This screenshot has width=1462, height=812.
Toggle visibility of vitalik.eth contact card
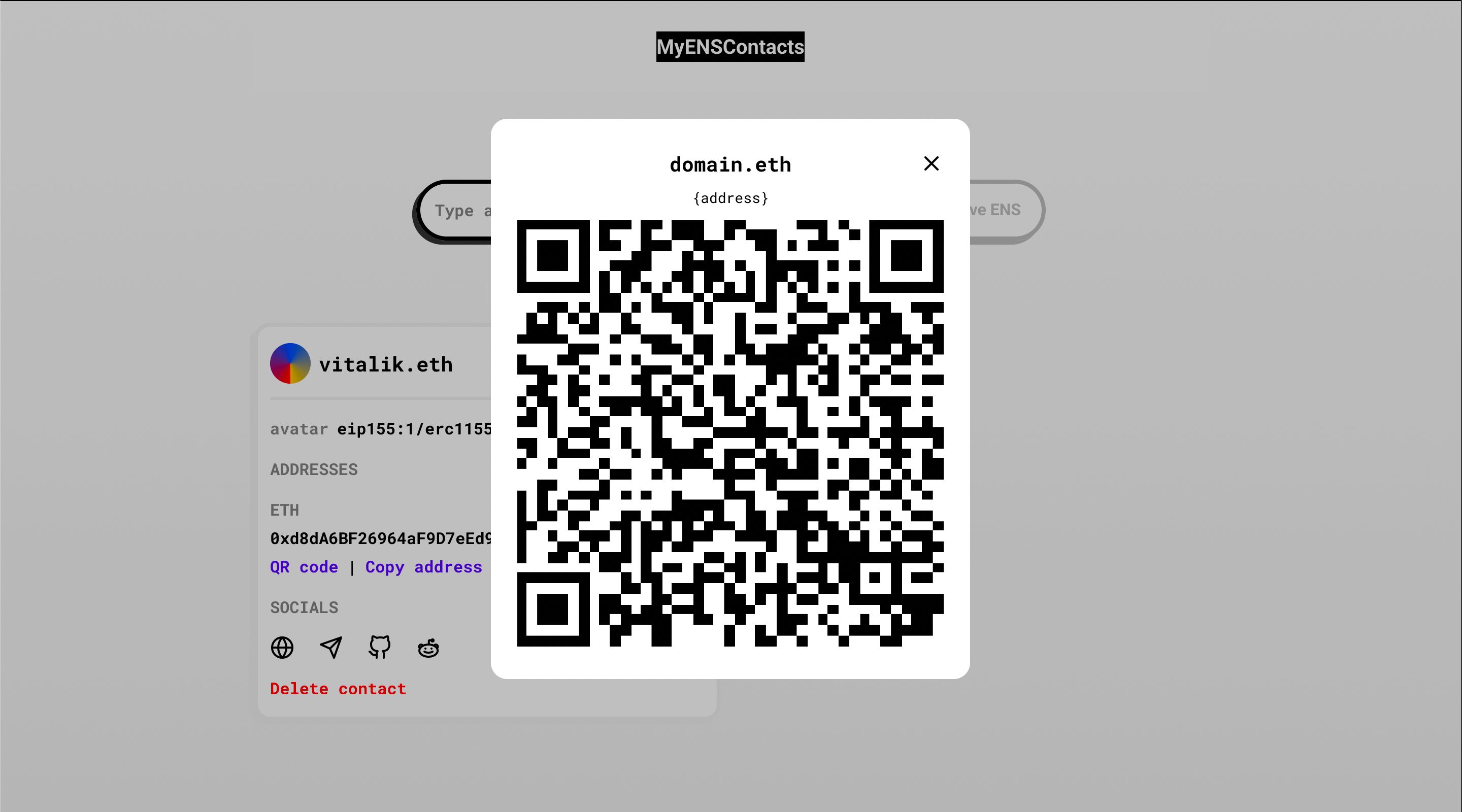(386, 363)
